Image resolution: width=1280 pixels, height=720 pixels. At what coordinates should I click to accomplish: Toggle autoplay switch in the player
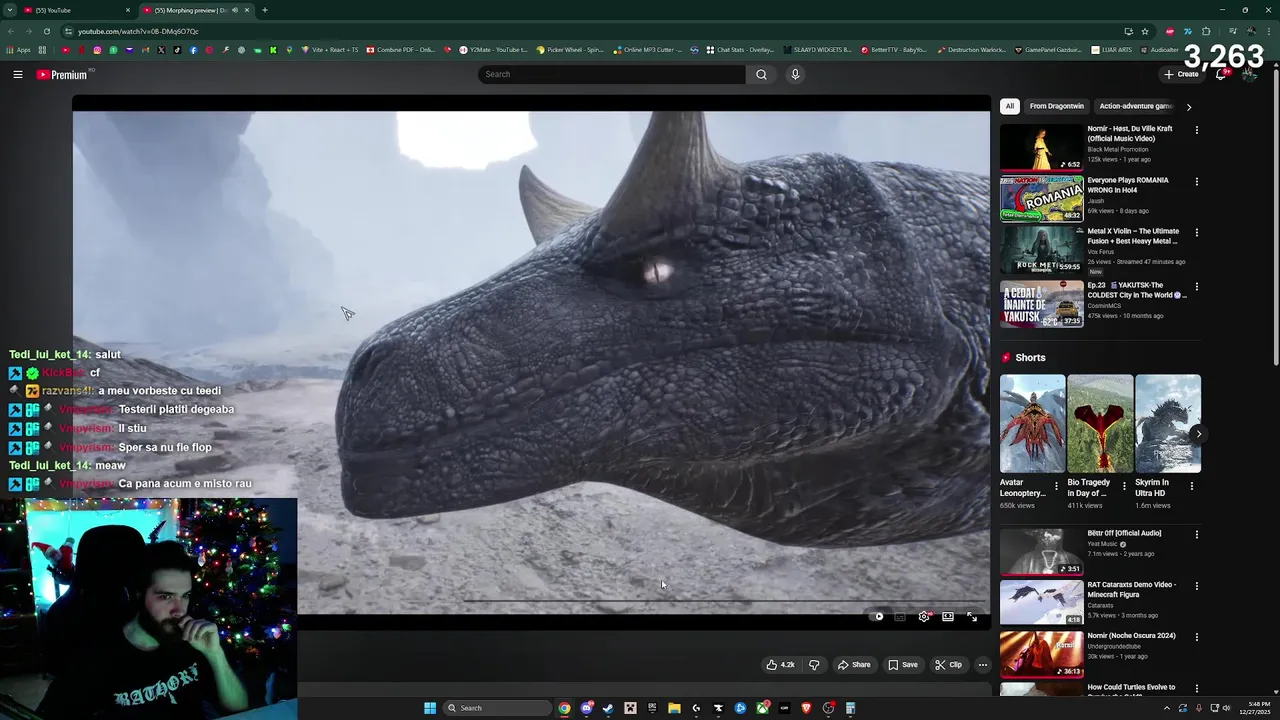877,616
